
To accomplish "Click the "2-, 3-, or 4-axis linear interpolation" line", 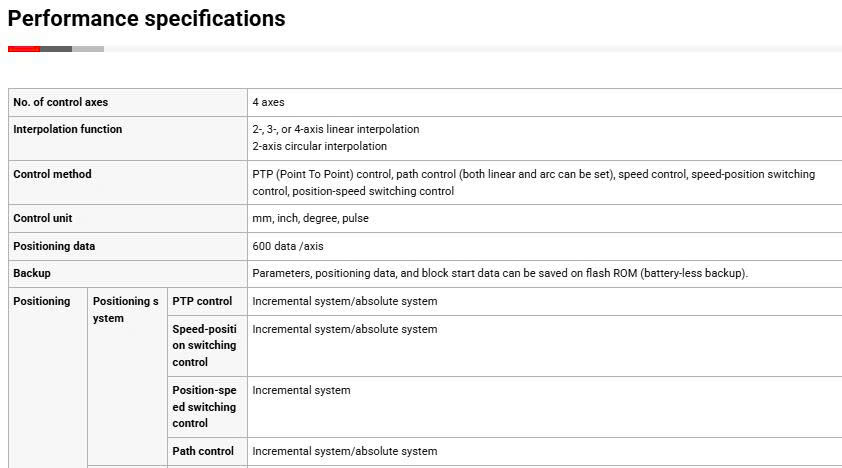I will click(x=335, y=129).
